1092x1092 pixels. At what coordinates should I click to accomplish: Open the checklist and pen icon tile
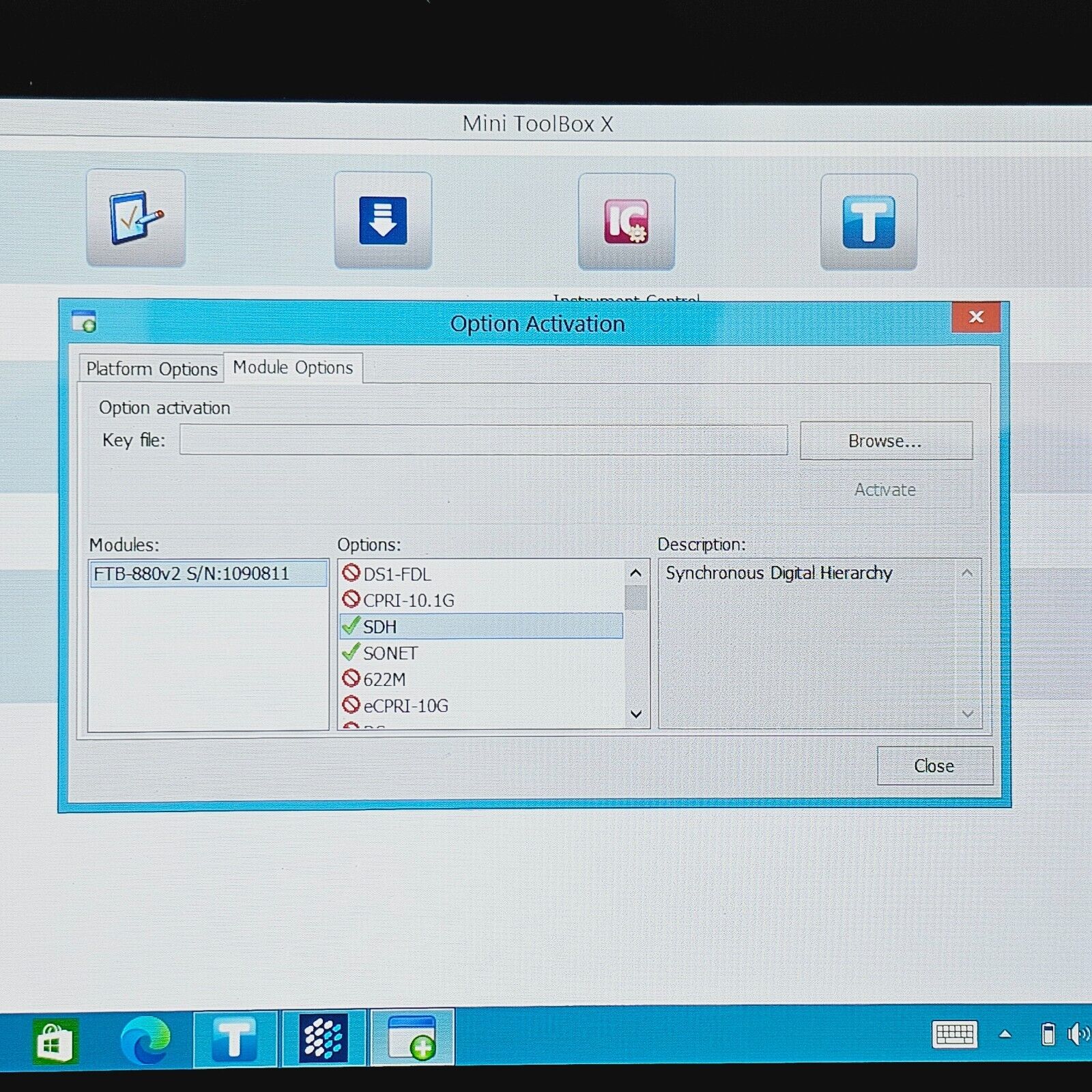click(136, 218)
